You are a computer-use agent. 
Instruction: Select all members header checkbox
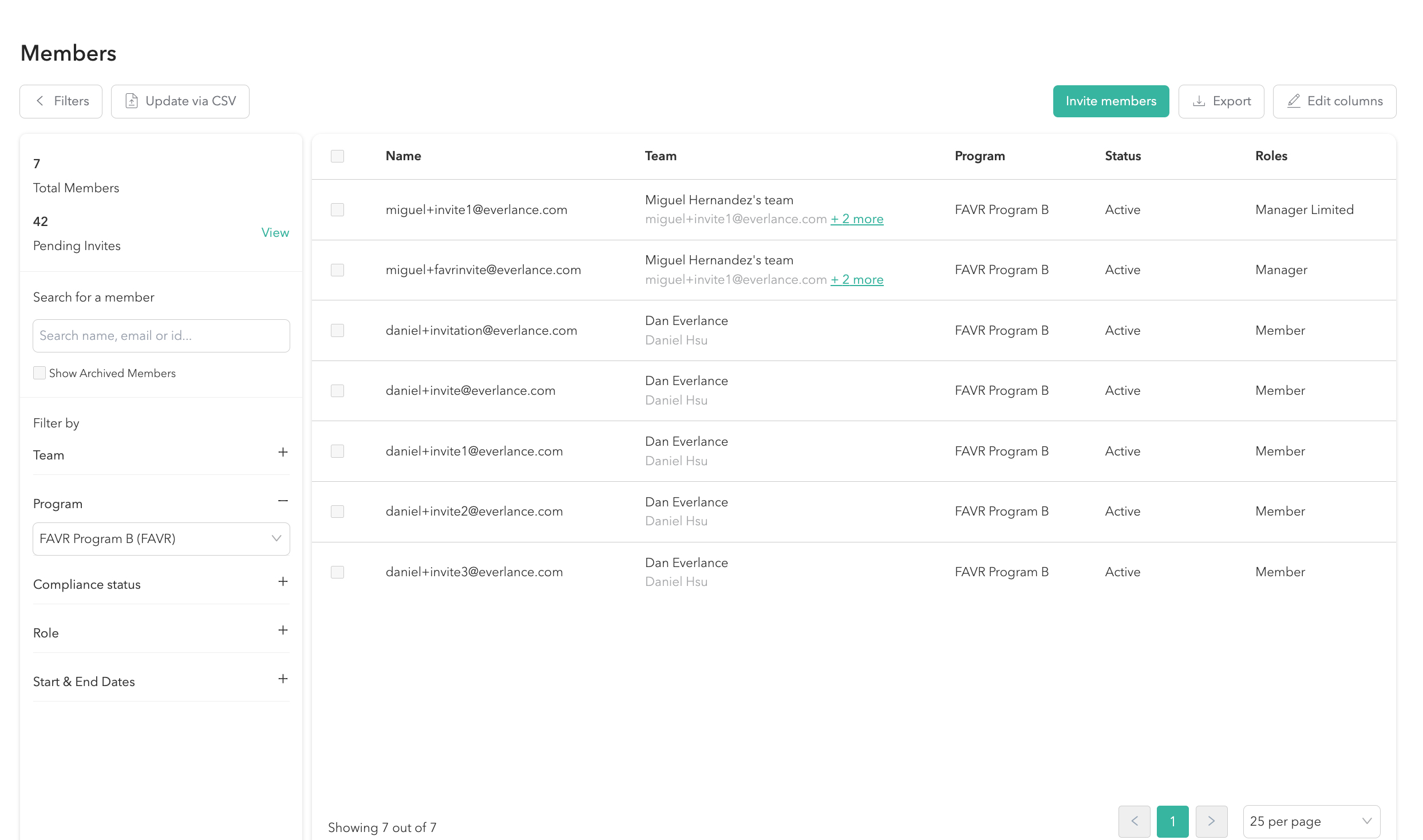pyautogui.click(x=338, y=156)
